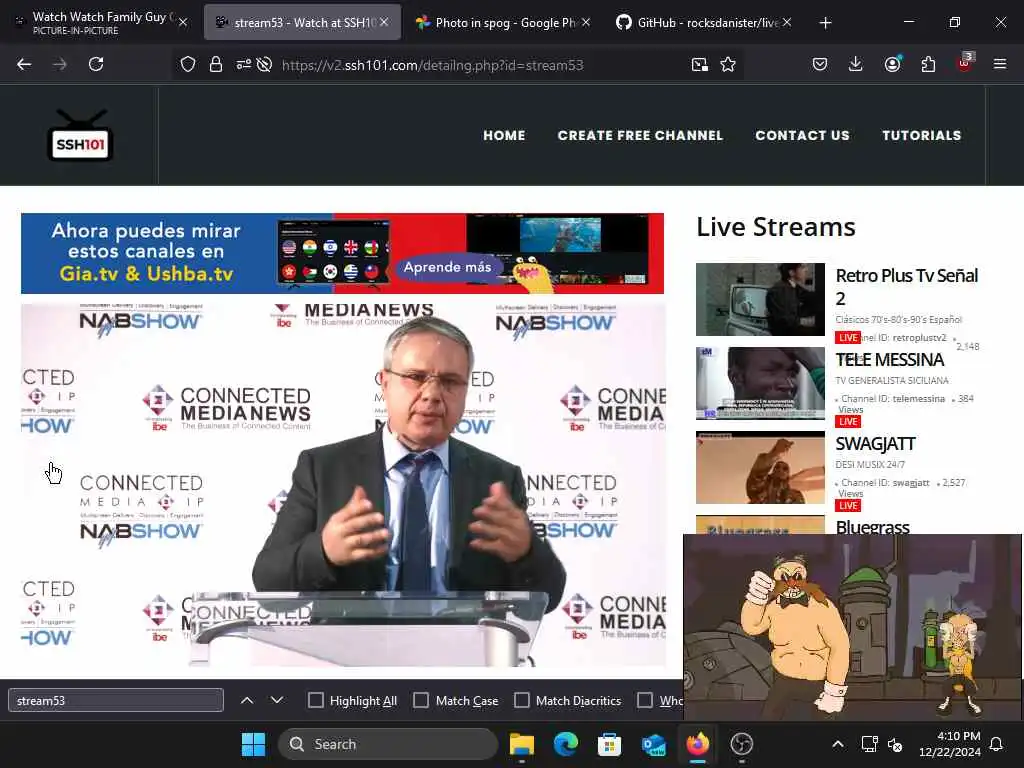Screen dimensions: 1024x768
Task: Click the site security padlock icon
Action: pos(216,64)
